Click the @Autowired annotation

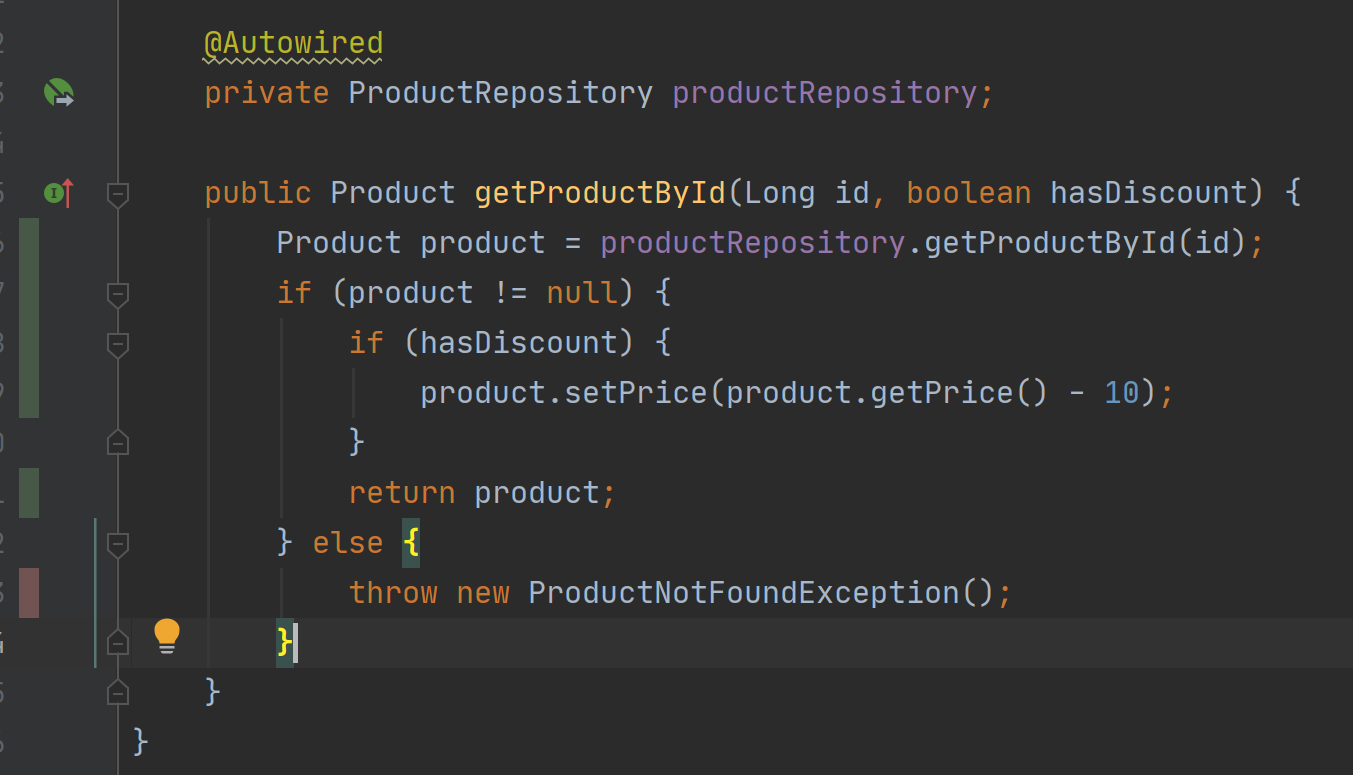(294, 44)
